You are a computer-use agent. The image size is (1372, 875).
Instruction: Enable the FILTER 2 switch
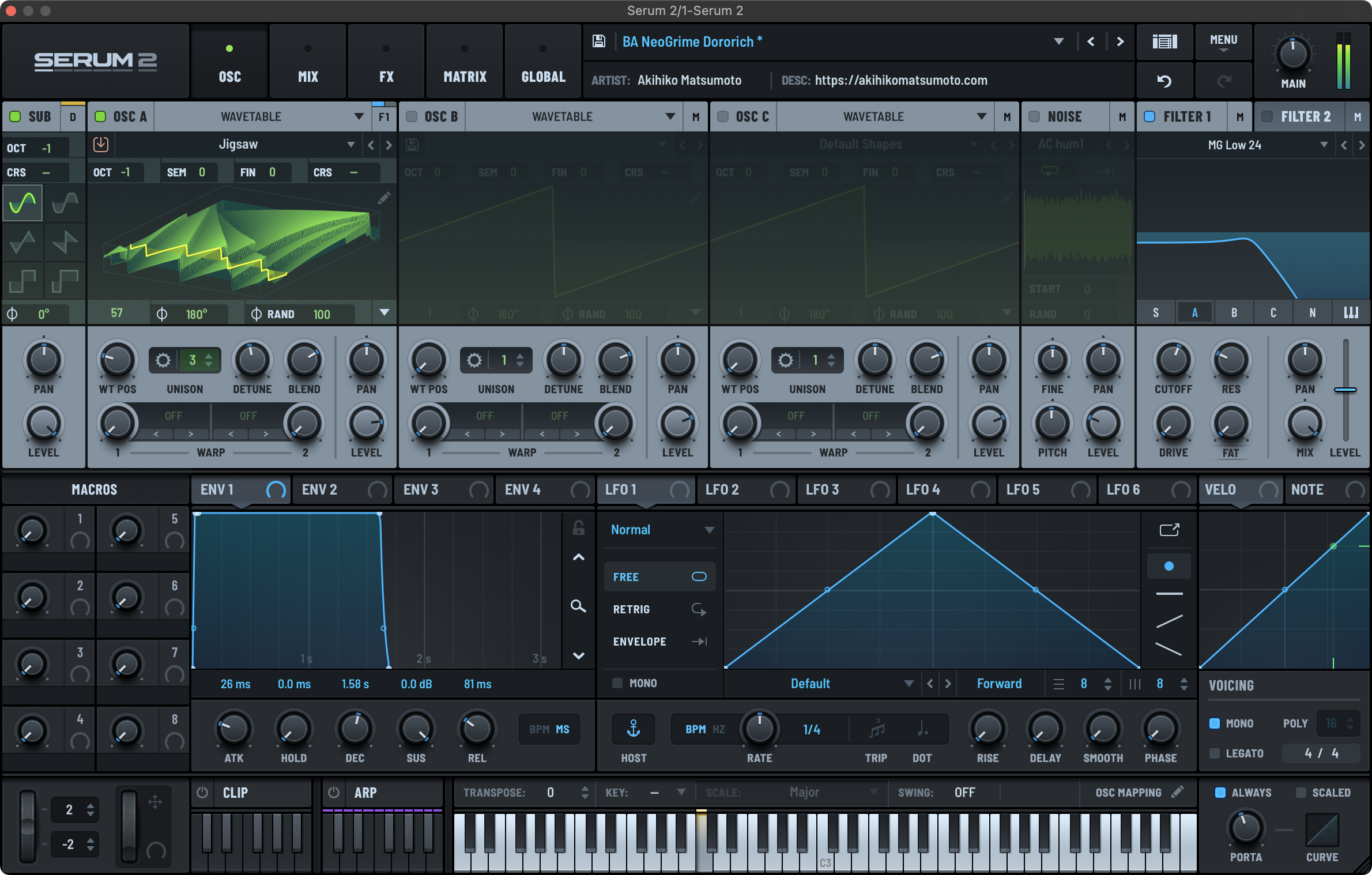coord(1267,116)
